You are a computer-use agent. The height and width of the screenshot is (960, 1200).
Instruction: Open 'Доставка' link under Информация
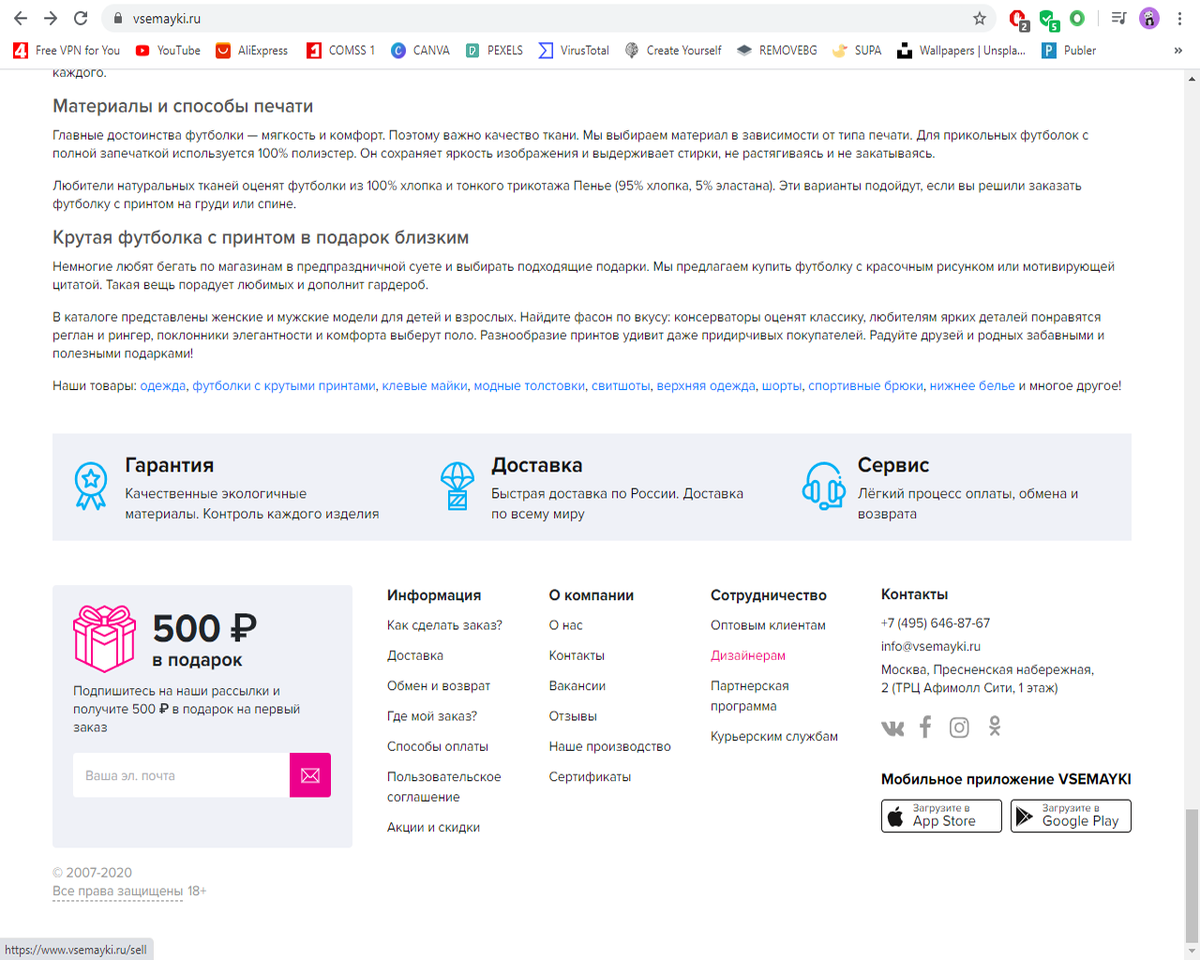(415, 655)
